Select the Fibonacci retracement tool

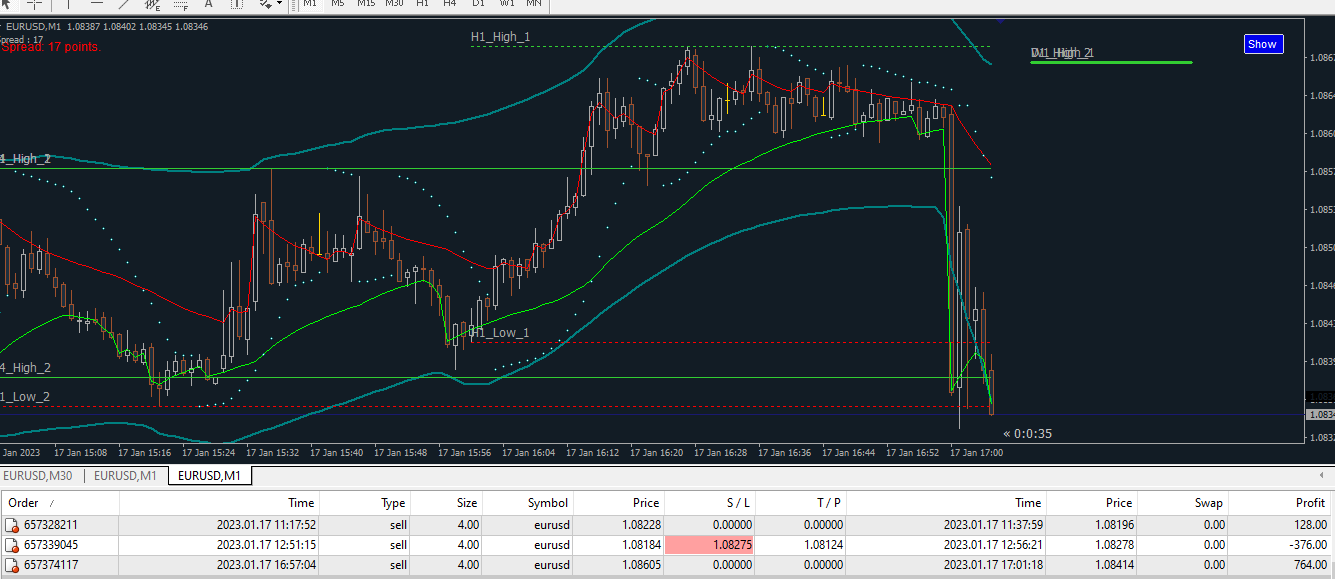coord(181,4)
